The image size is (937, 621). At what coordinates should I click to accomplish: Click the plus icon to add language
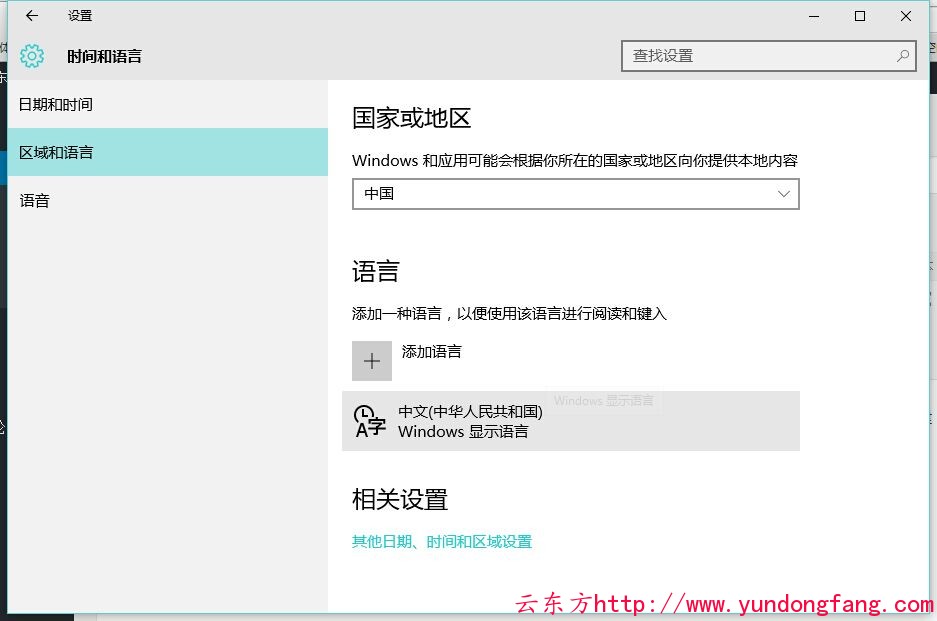(372, 361)
